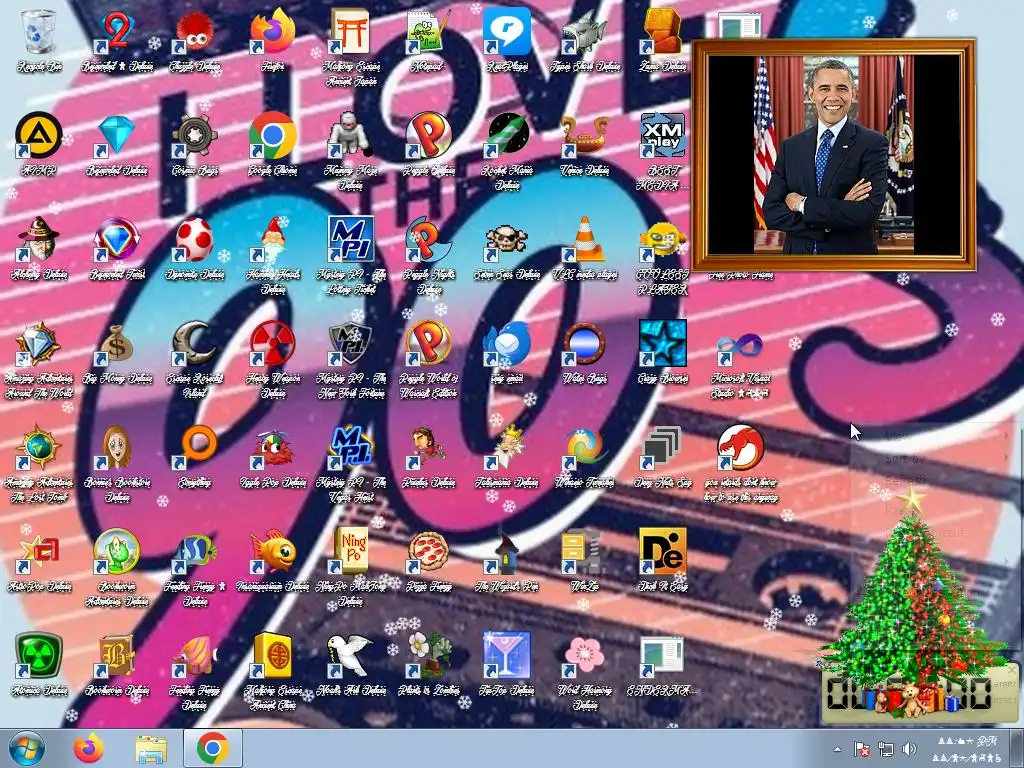The height and width of the screenshot is (768, 1024).
Task: Launch Bejeweled 2 Deluxe shortcut
Action: (x=117, y=31)
